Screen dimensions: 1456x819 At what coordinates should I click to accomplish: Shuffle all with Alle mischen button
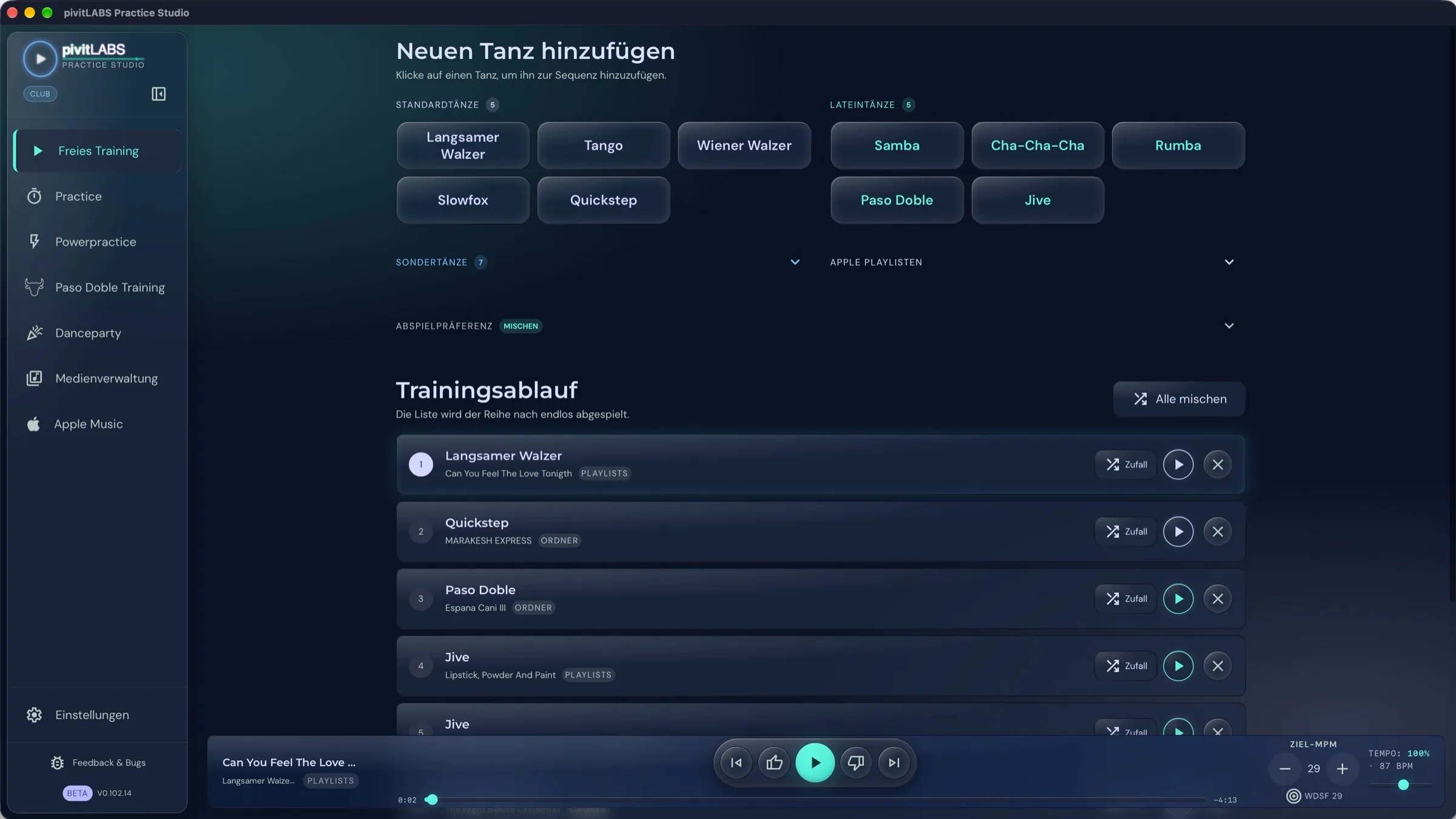(1179, 399)
